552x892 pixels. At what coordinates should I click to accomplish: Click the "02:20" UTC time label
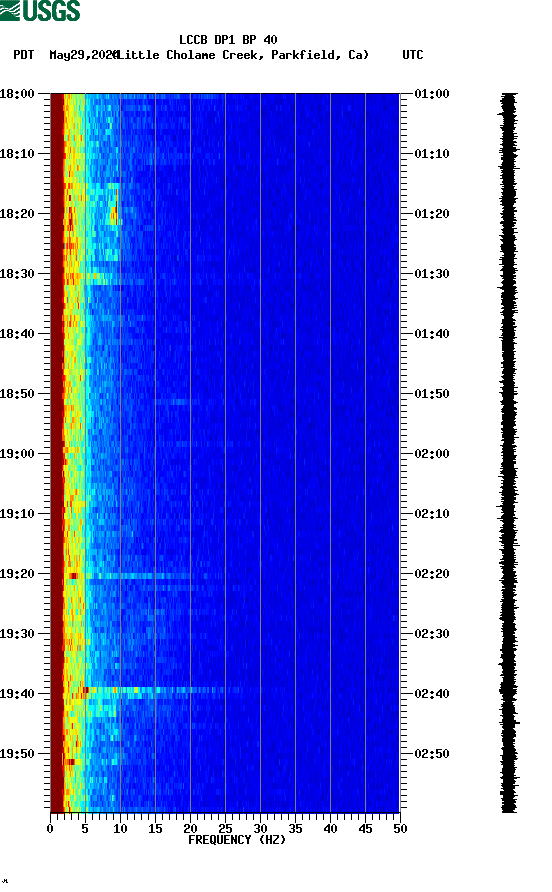pos(432,573)
